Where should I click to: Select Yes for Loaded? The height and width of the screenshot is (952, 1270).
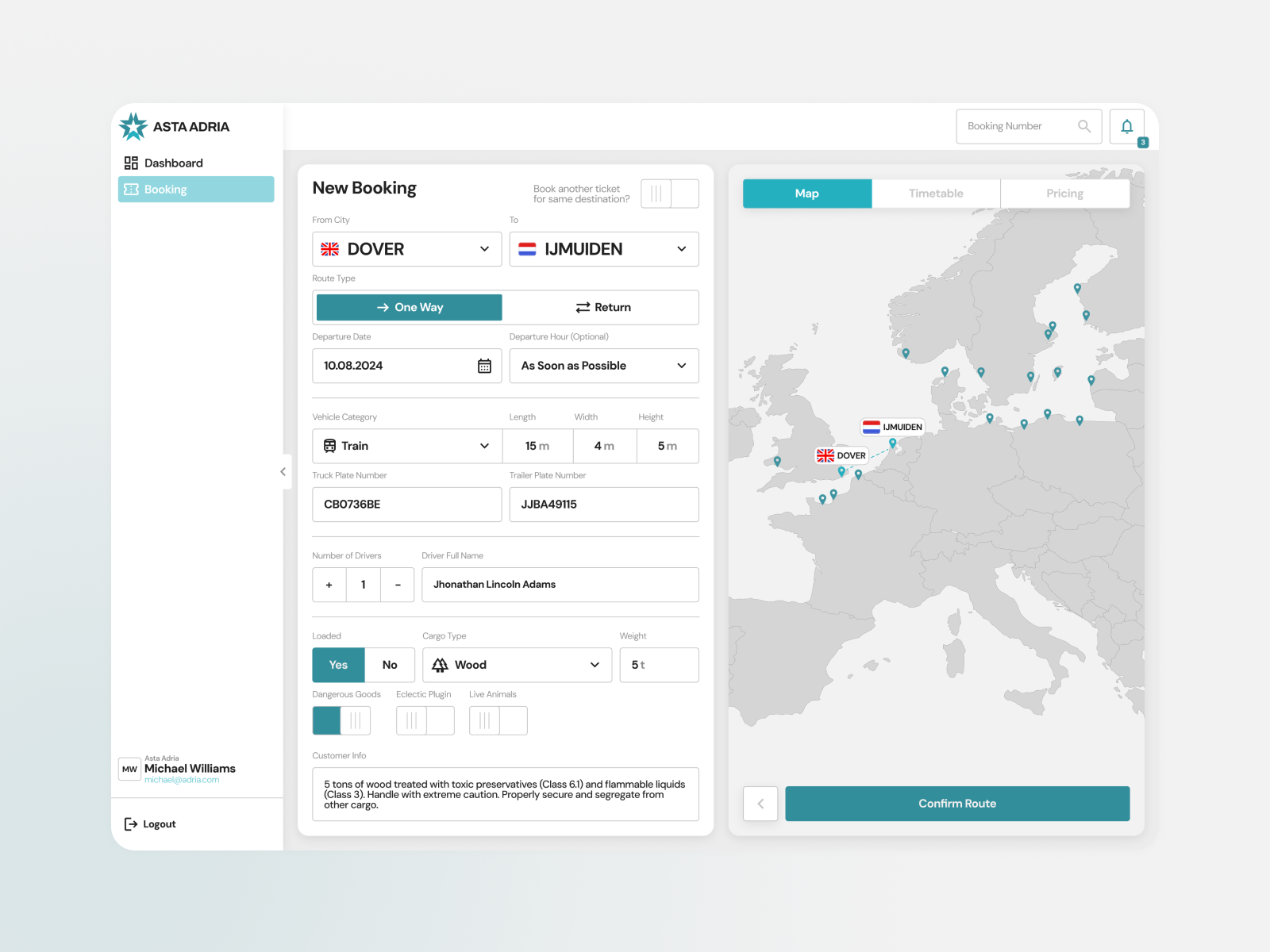[339, 665]
